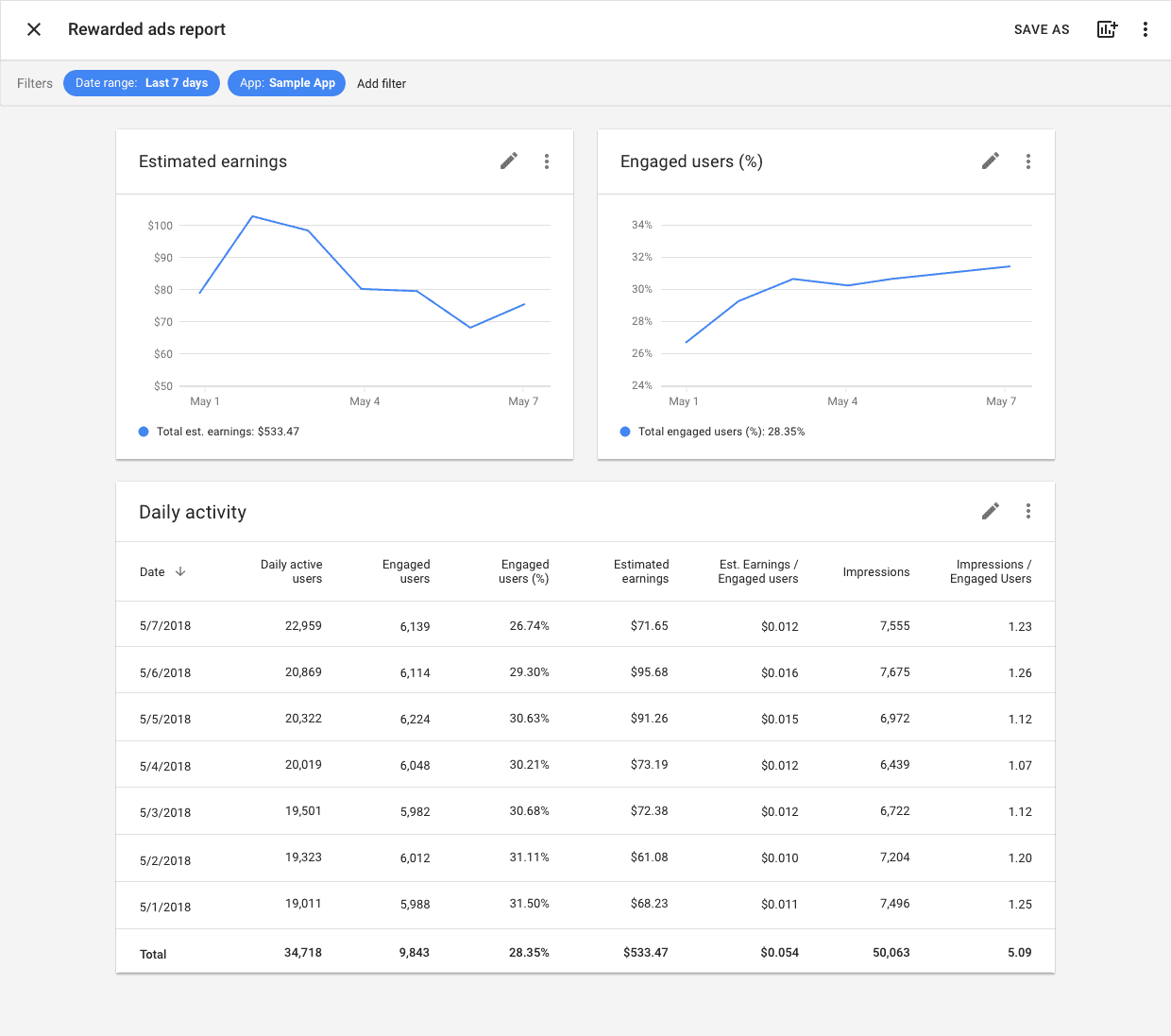Screen dimensions: 1171x1036
Task: Click the add chart icon in header
Action: coord(1107,29)
